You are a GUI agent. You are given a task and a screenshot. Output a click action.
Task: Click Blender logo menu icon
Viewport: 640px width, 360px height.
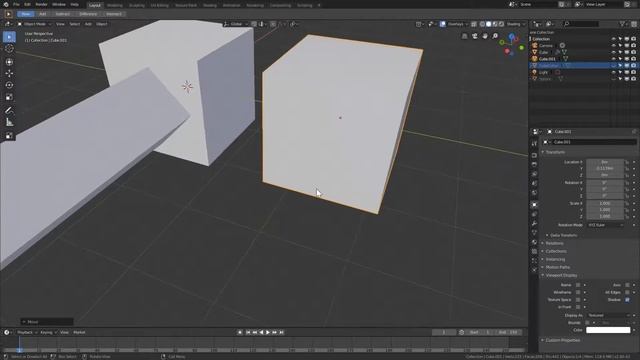(x=6, y=4)
